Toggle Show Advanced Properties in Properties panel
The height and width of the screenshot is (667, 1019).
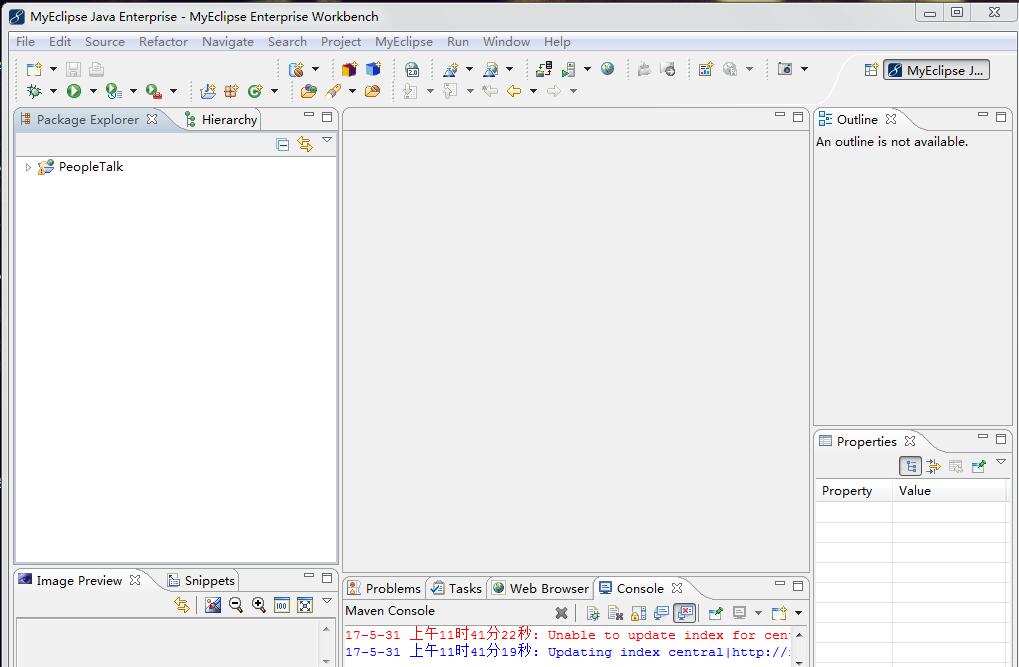[x=933, y=466]
